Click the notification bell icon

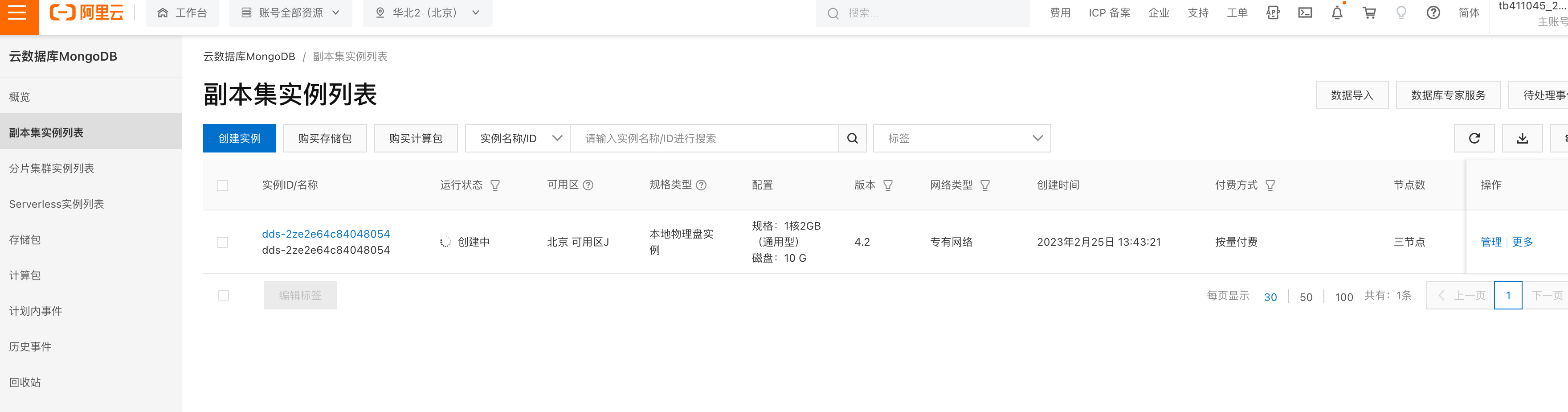pos(1337,13)
